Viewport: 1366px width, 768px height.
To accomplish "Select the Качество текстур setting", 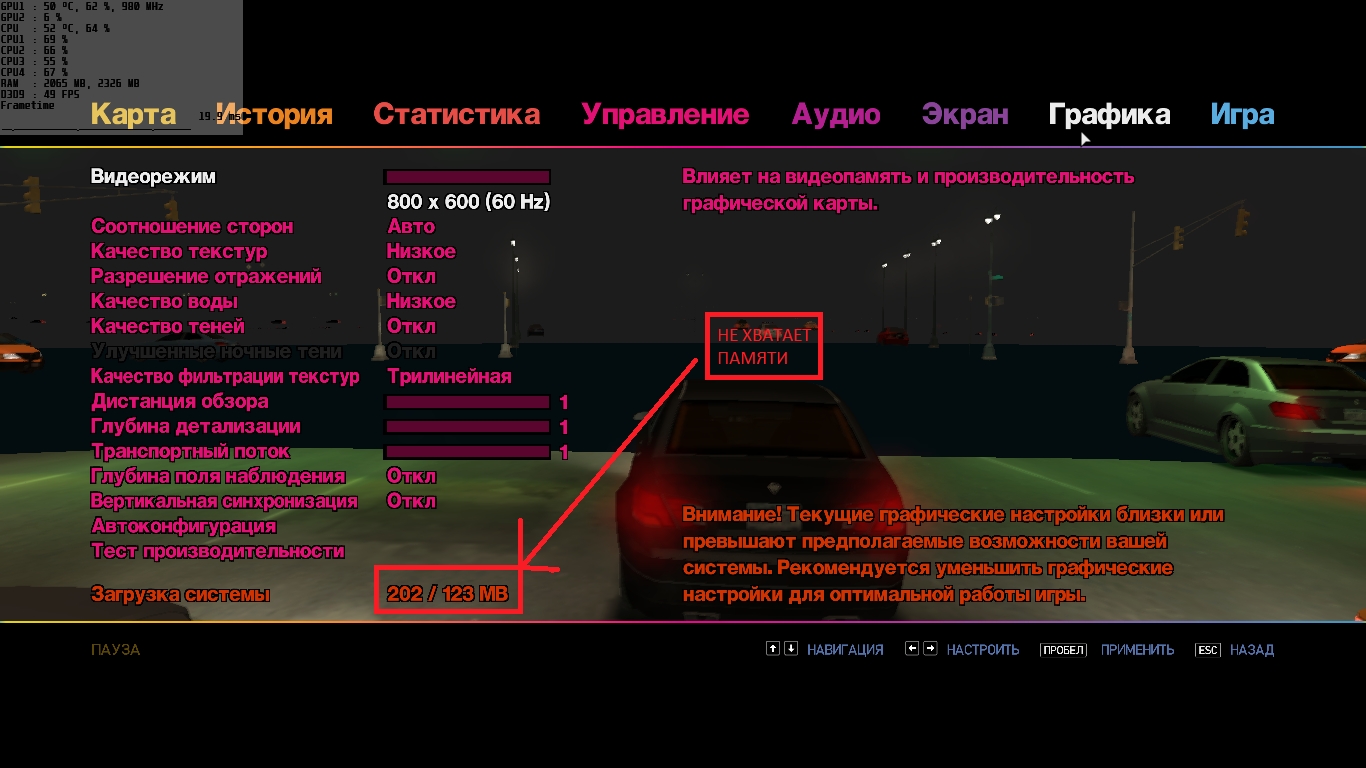I will click(x=179, y=252).
